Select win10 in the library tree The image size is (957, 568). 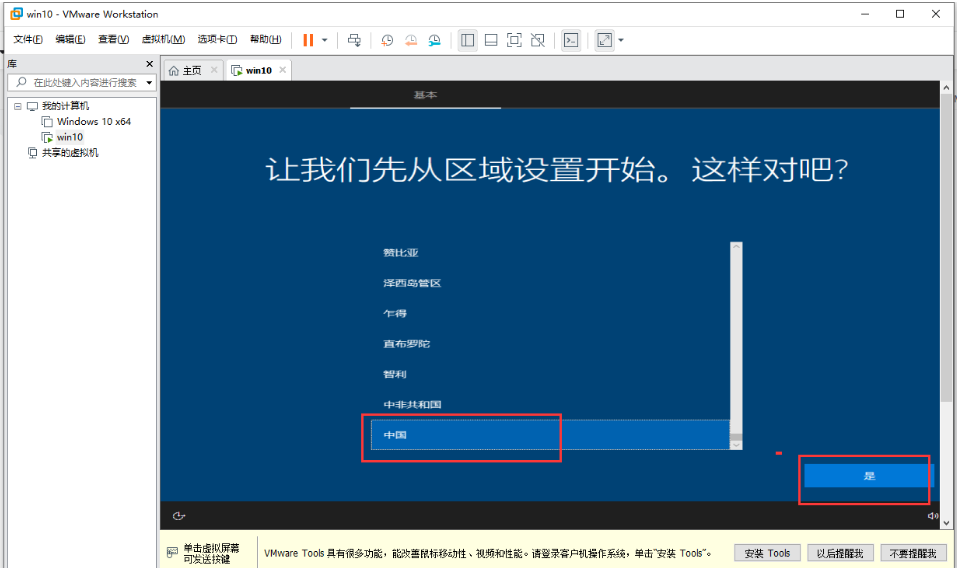(x=70, y=137)
